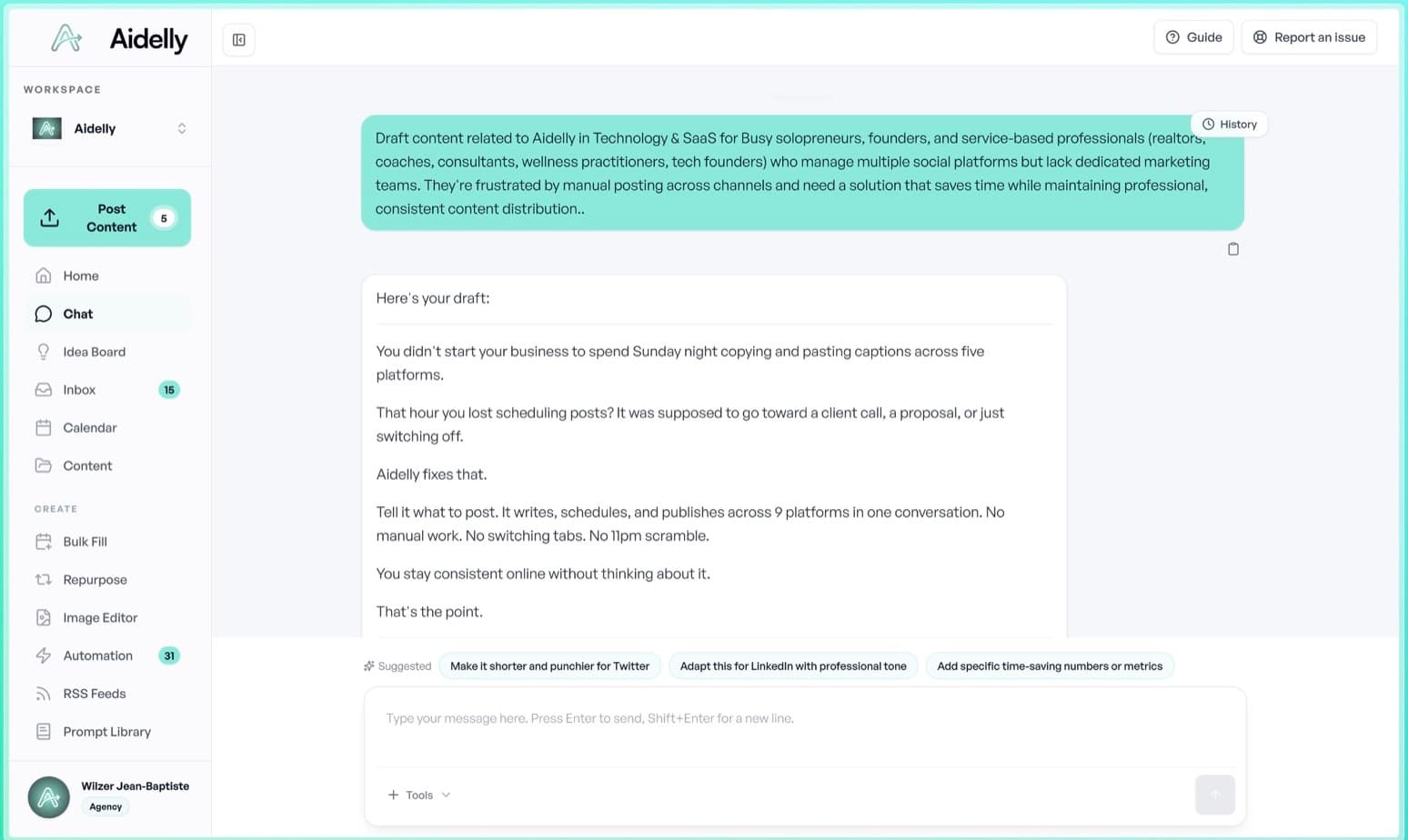
Task: Click the upload icon in Post Content
Action: 50,218
